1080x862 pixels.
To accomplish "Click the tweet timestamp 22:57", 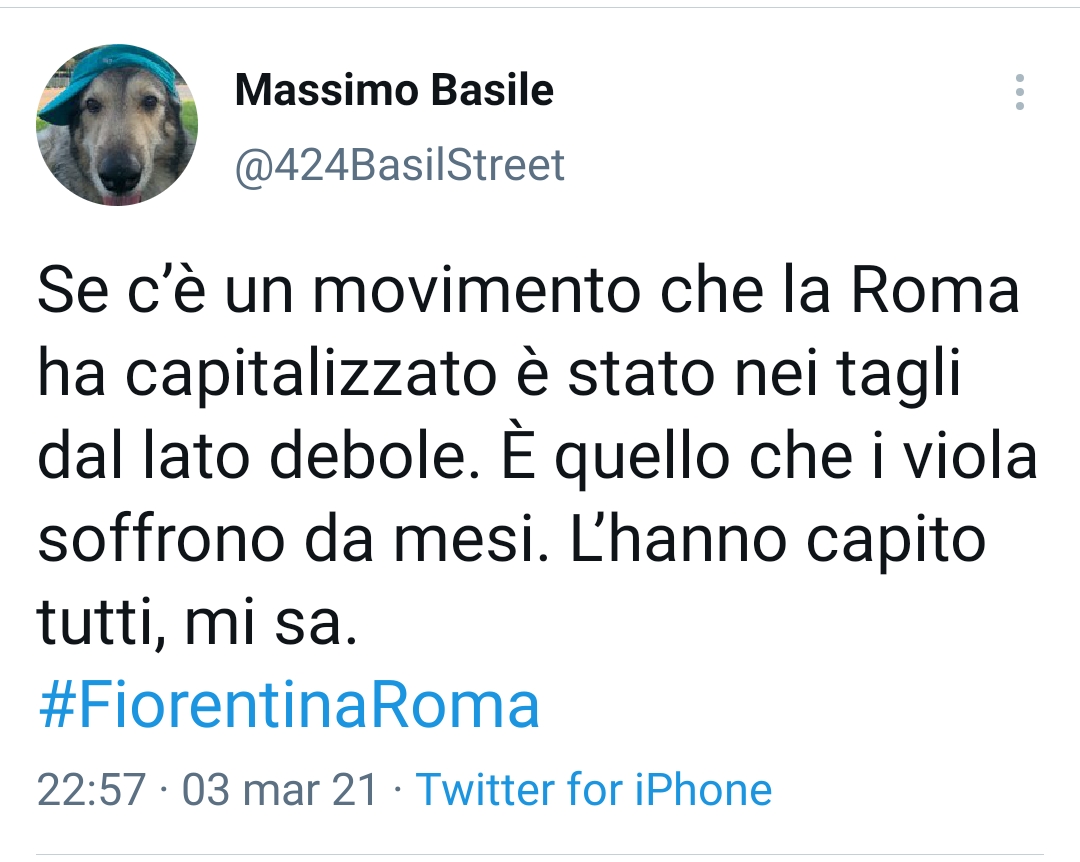I will pos(81,789).
